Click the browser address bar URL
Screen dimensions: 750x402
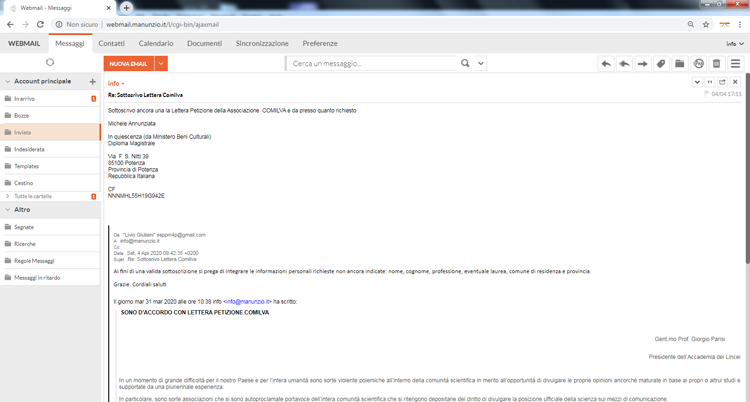(162, 24)
